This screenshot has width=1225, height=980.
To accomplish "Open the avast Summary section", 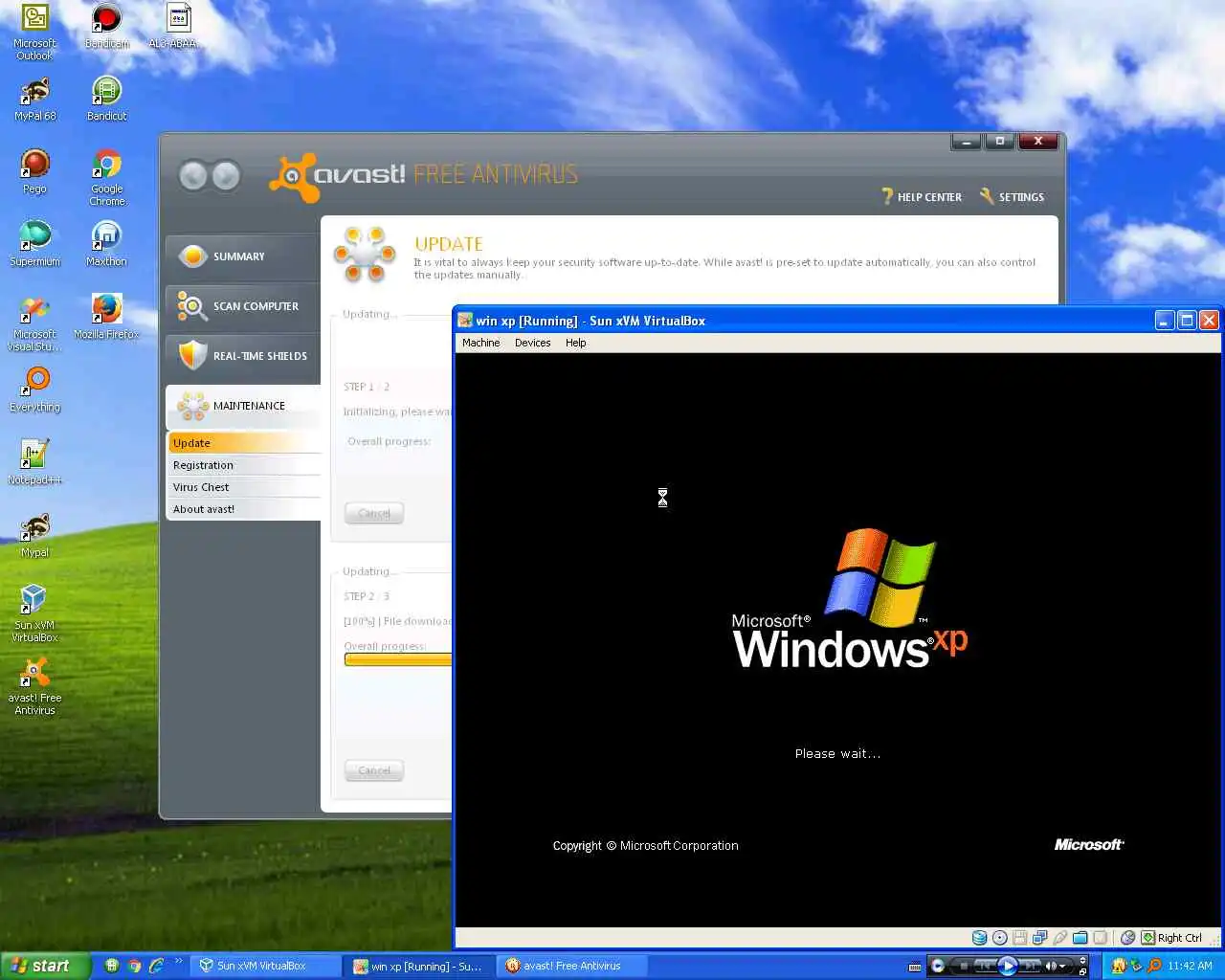I will (242, 256).
